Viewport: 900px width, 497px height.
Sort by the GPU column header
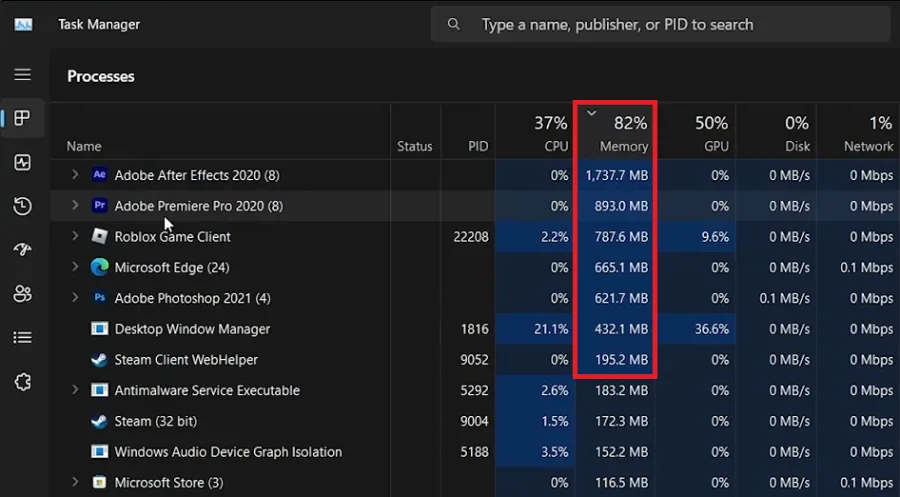[696, 133]
